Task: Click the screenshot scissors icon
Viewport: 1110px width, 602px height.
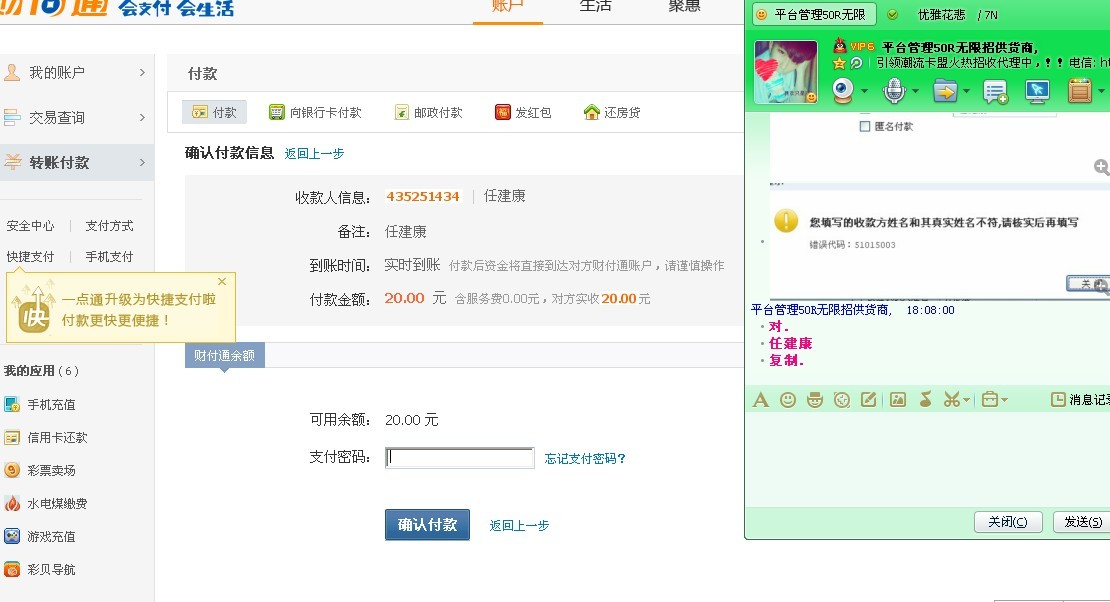Action: pyautogui.click(x=951, y=400)
